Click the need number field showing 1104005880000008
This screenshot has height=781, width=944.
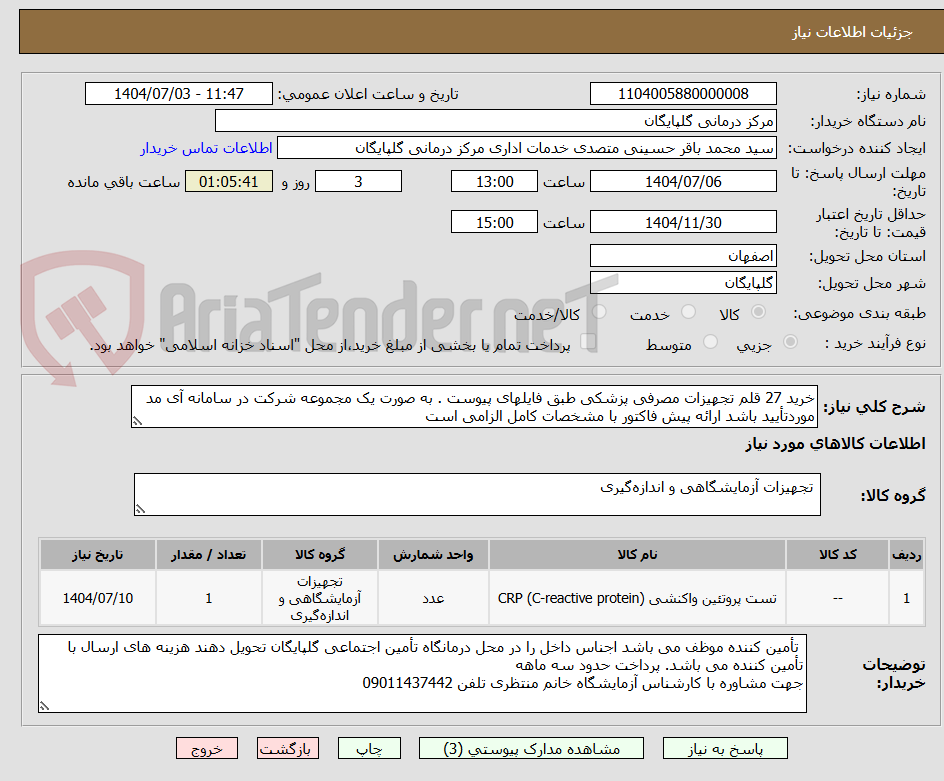683,93
